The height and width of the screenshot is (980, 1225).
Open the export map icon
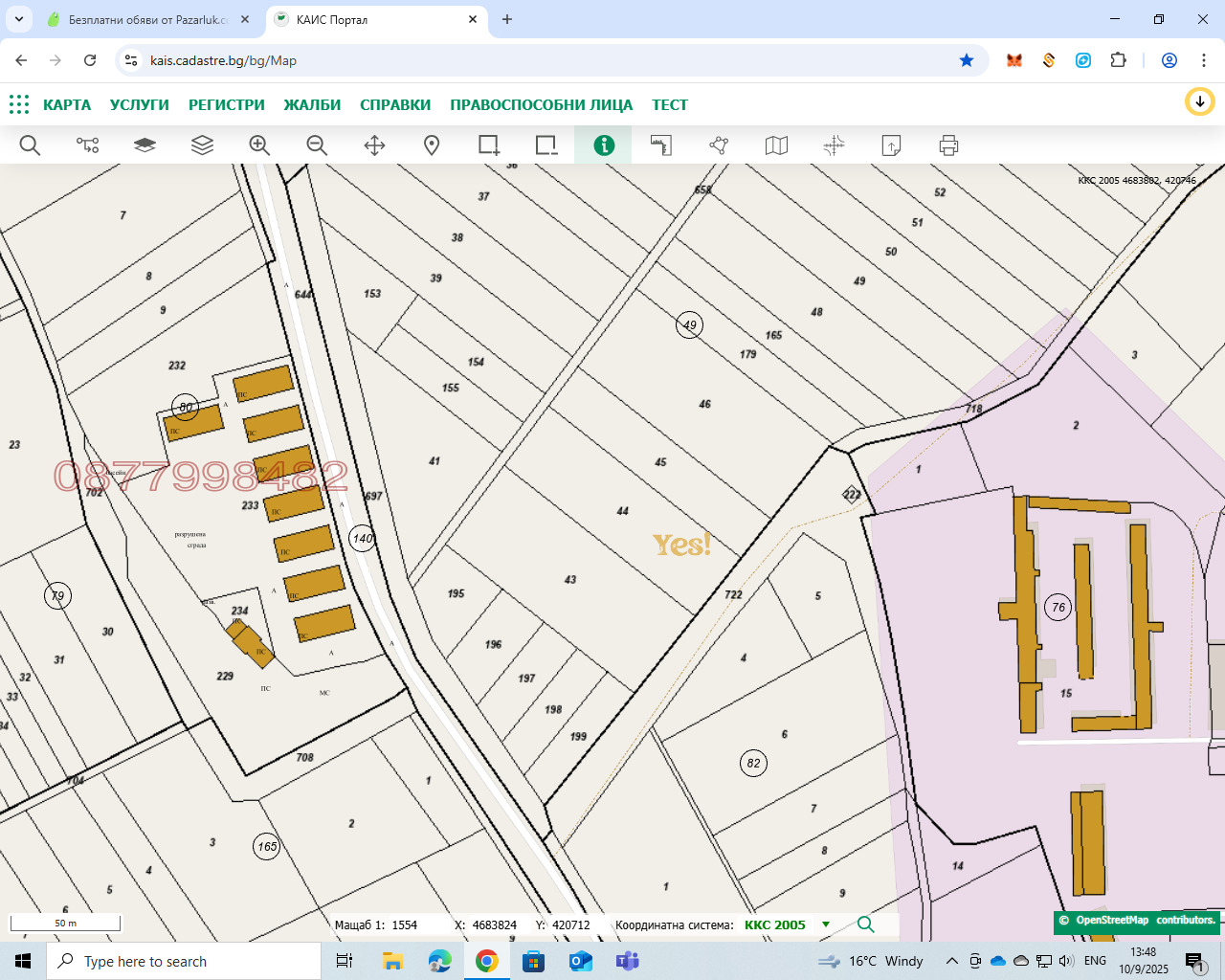[890, 145]
